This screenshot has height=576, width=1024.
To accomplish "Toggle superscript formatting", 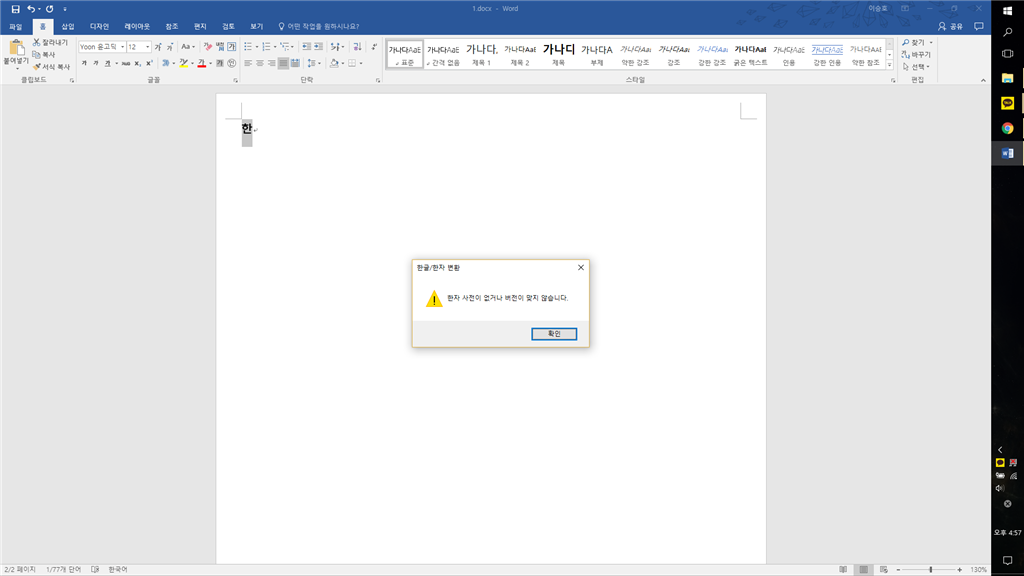I will pyautogui.click(x=149, y=63).
